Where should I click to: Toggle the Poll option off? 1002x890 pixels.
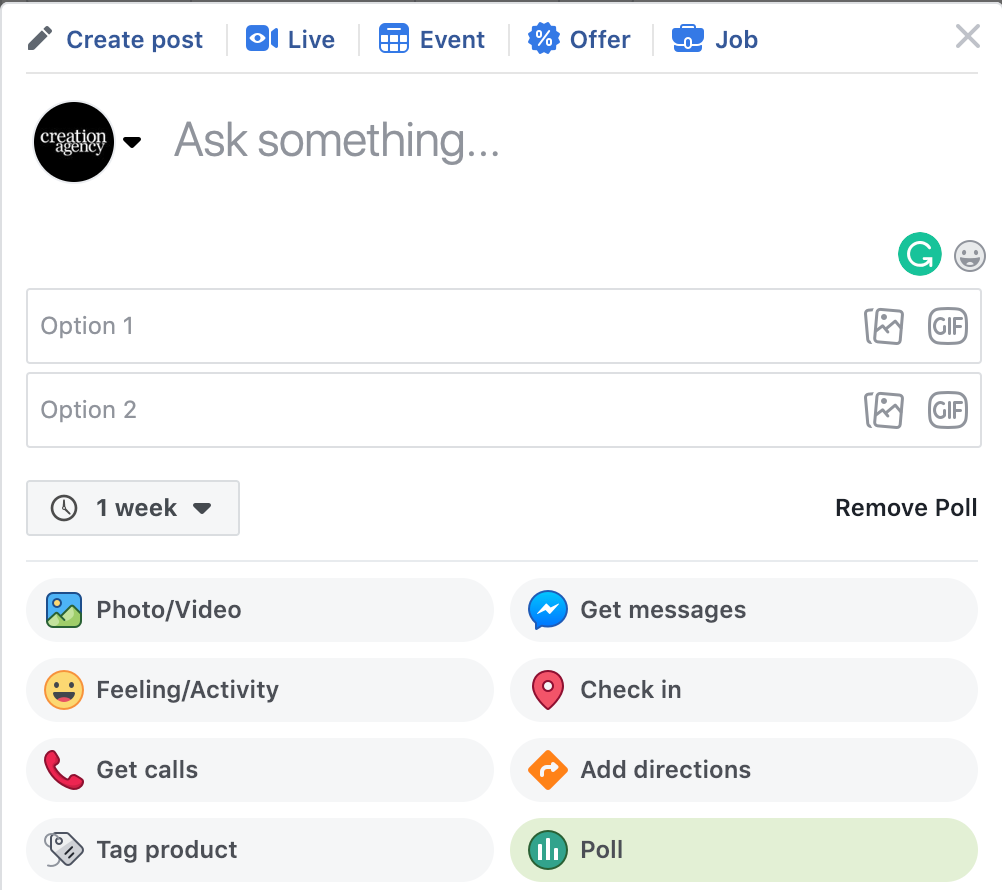743,850
